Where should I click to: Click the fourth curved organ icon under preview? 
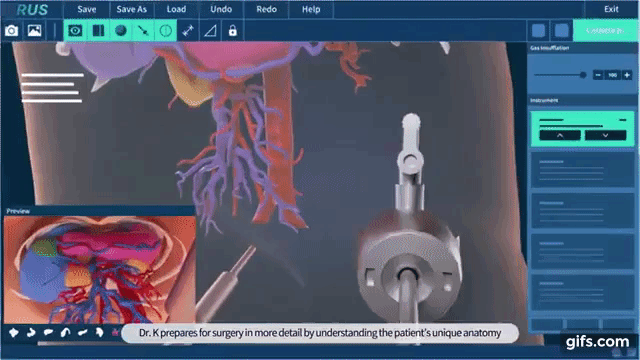(x=65, y=333)
